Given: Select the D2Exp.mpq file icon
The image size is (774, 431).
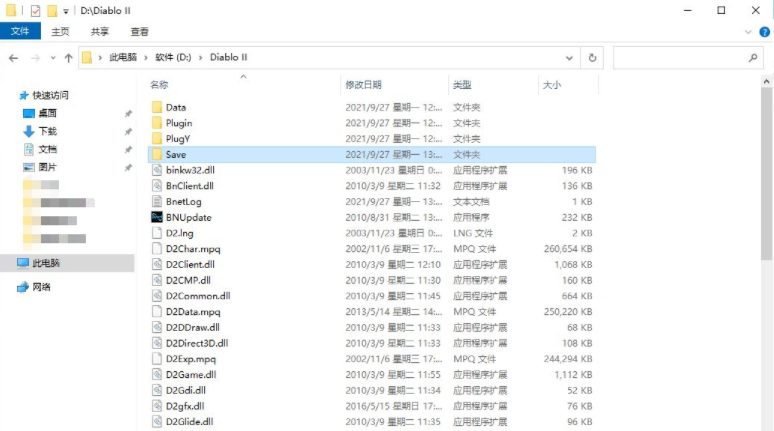Looking at the screenshot, I should pos(157,359).
